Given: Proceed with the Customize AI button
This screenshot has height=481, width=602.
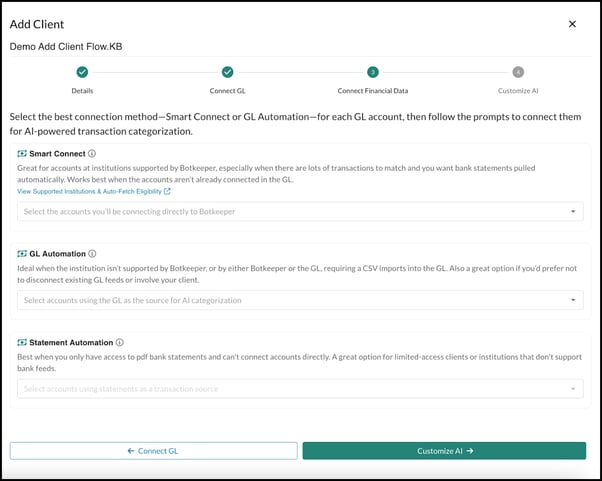Looking at the screenshot, I should [x=444, y=451].
